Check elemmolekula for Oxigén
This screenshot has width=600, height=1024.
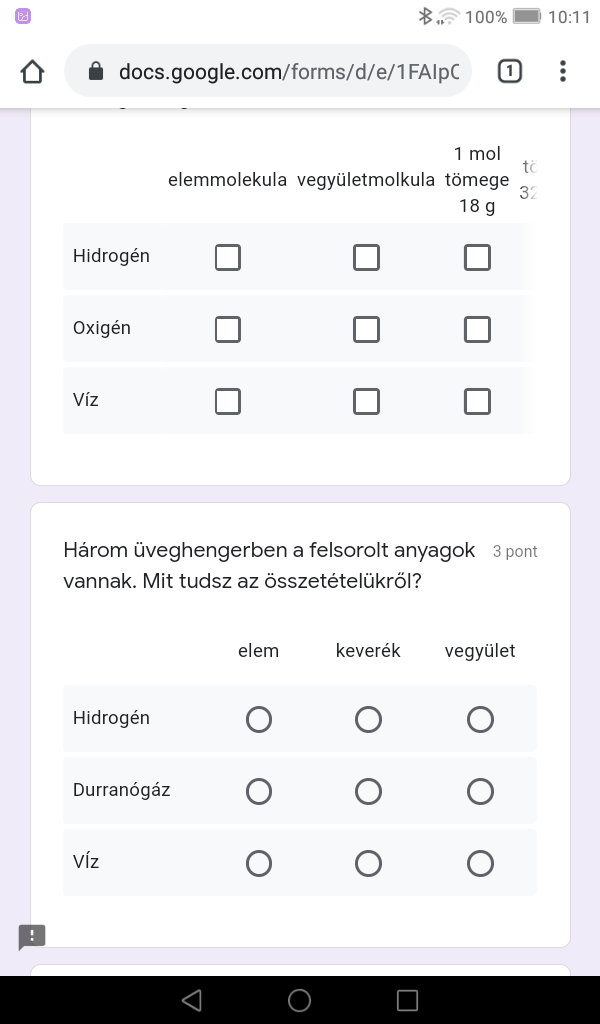[x=228, y=330]
